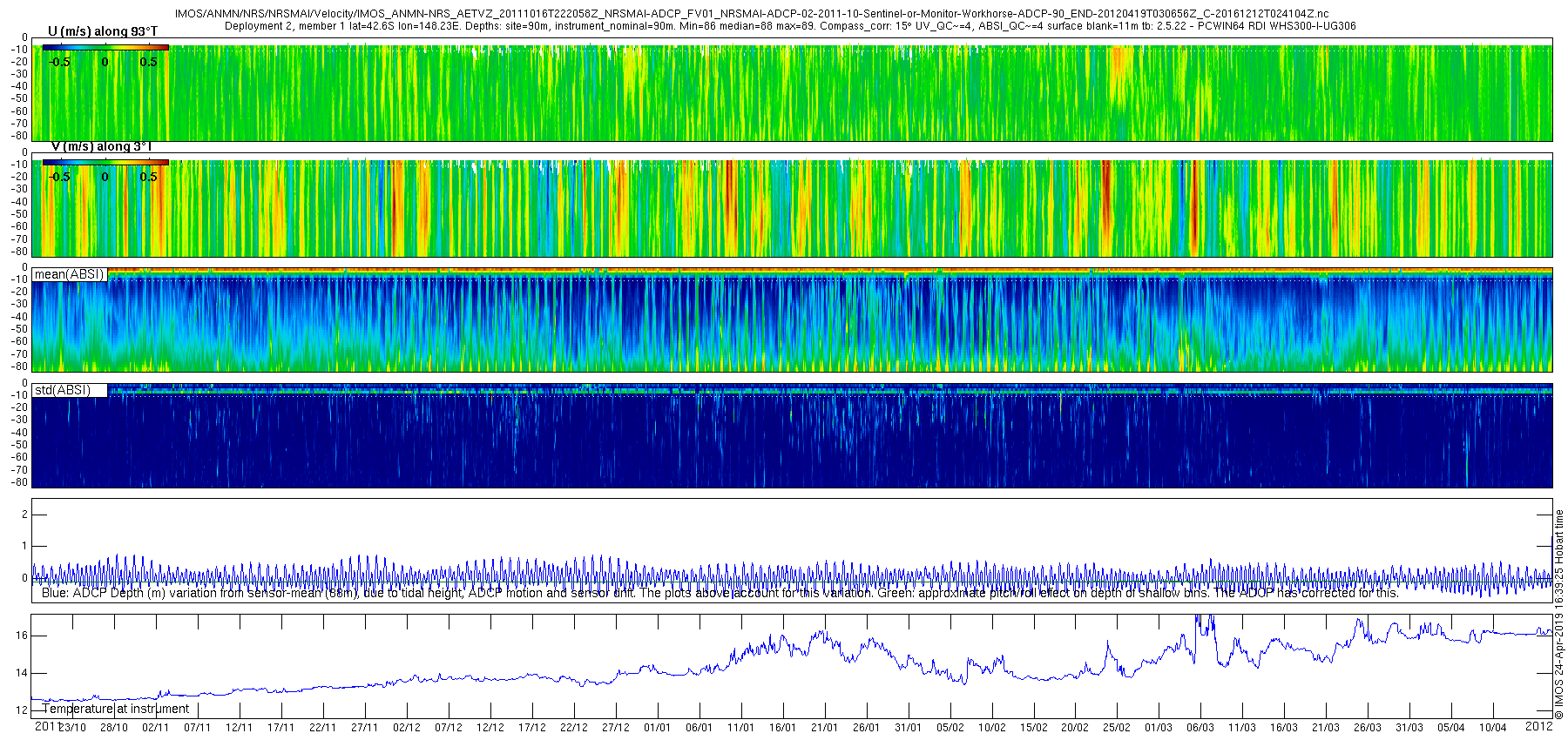
Task: Select the 28/10 date tick label
Action: coord(114,728)
